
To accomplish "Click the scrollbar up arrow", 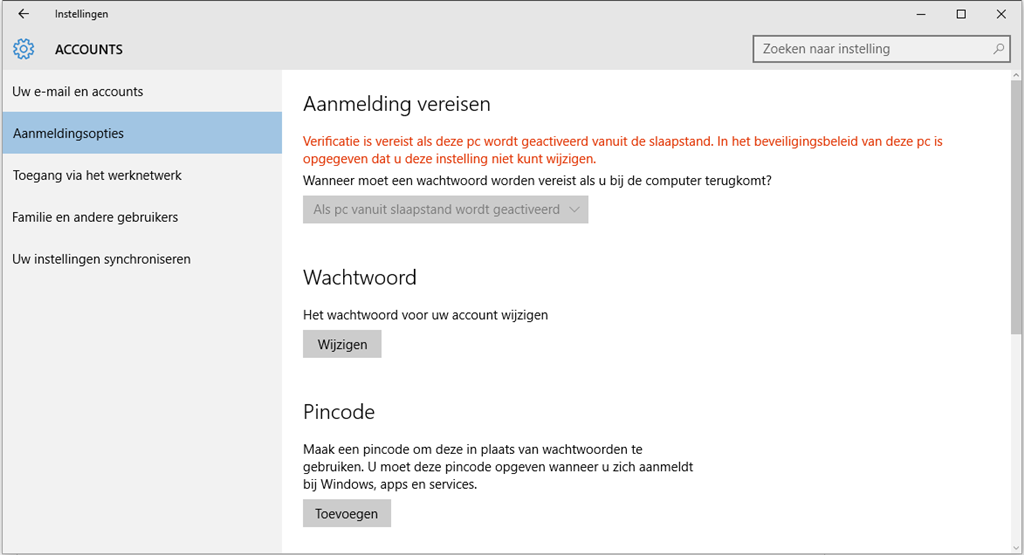I will pos(1016,76).
